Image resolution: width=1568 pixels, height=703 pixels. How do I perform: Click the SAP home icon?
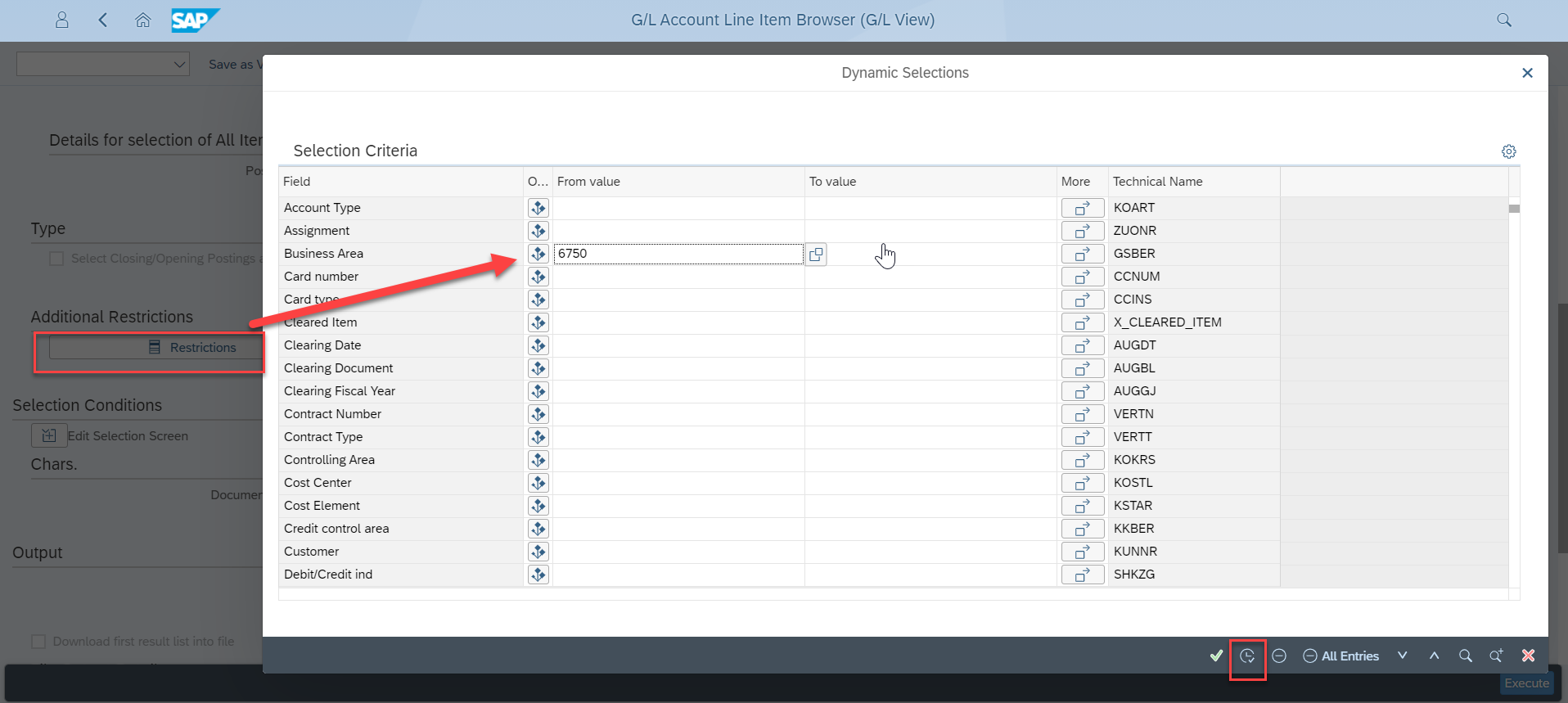click(x=143, y=20)
